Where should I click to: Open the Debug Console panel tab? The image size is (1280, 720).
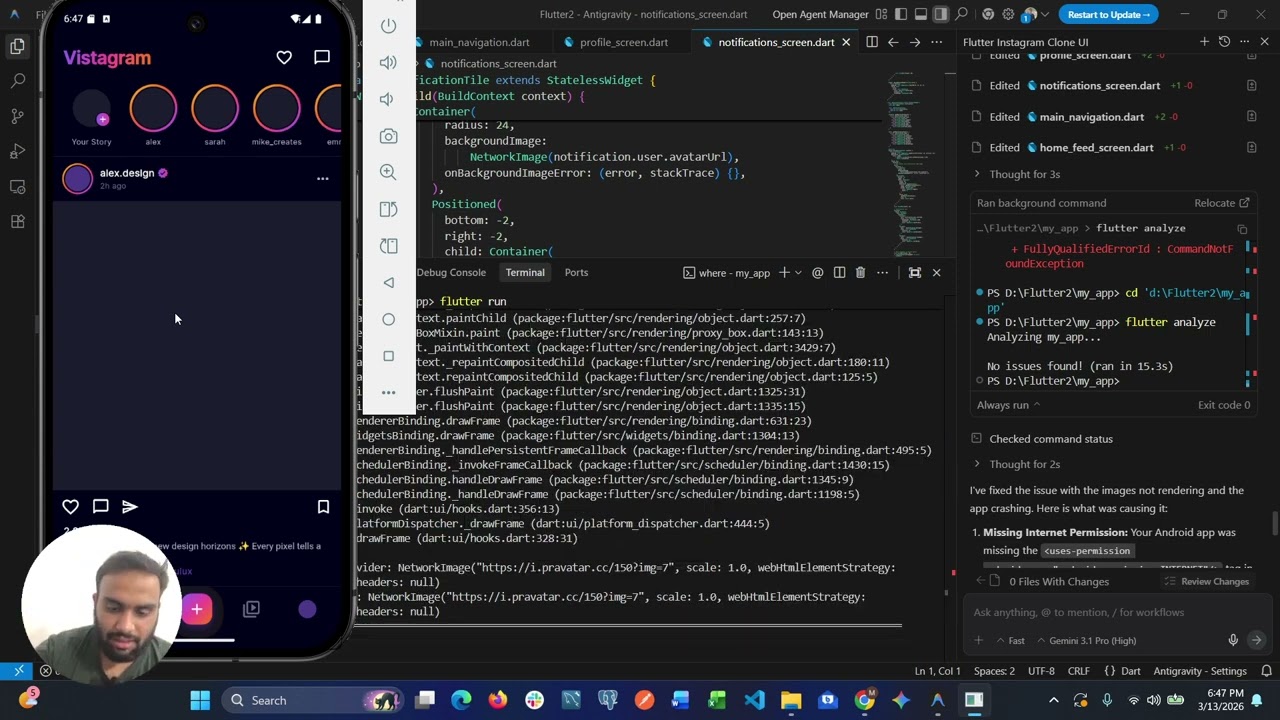pyautogui.click(x=451, y=272)
